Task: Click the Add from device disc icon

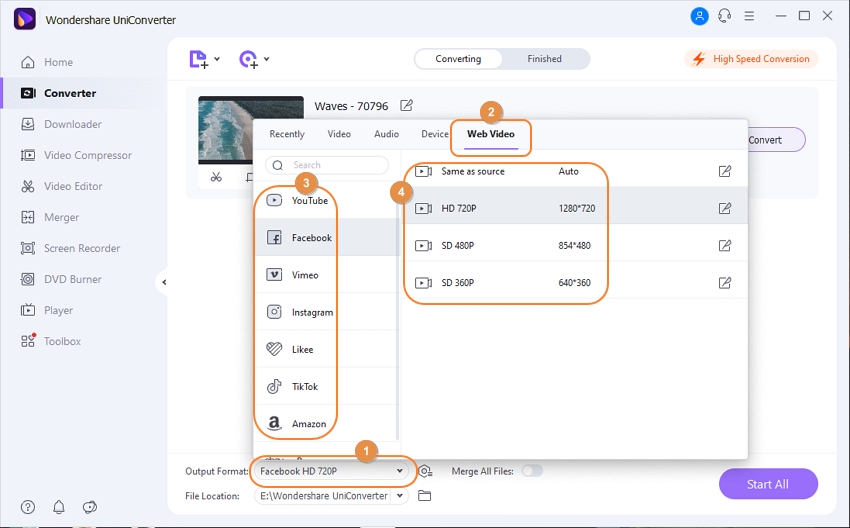Action: point(248,59)
